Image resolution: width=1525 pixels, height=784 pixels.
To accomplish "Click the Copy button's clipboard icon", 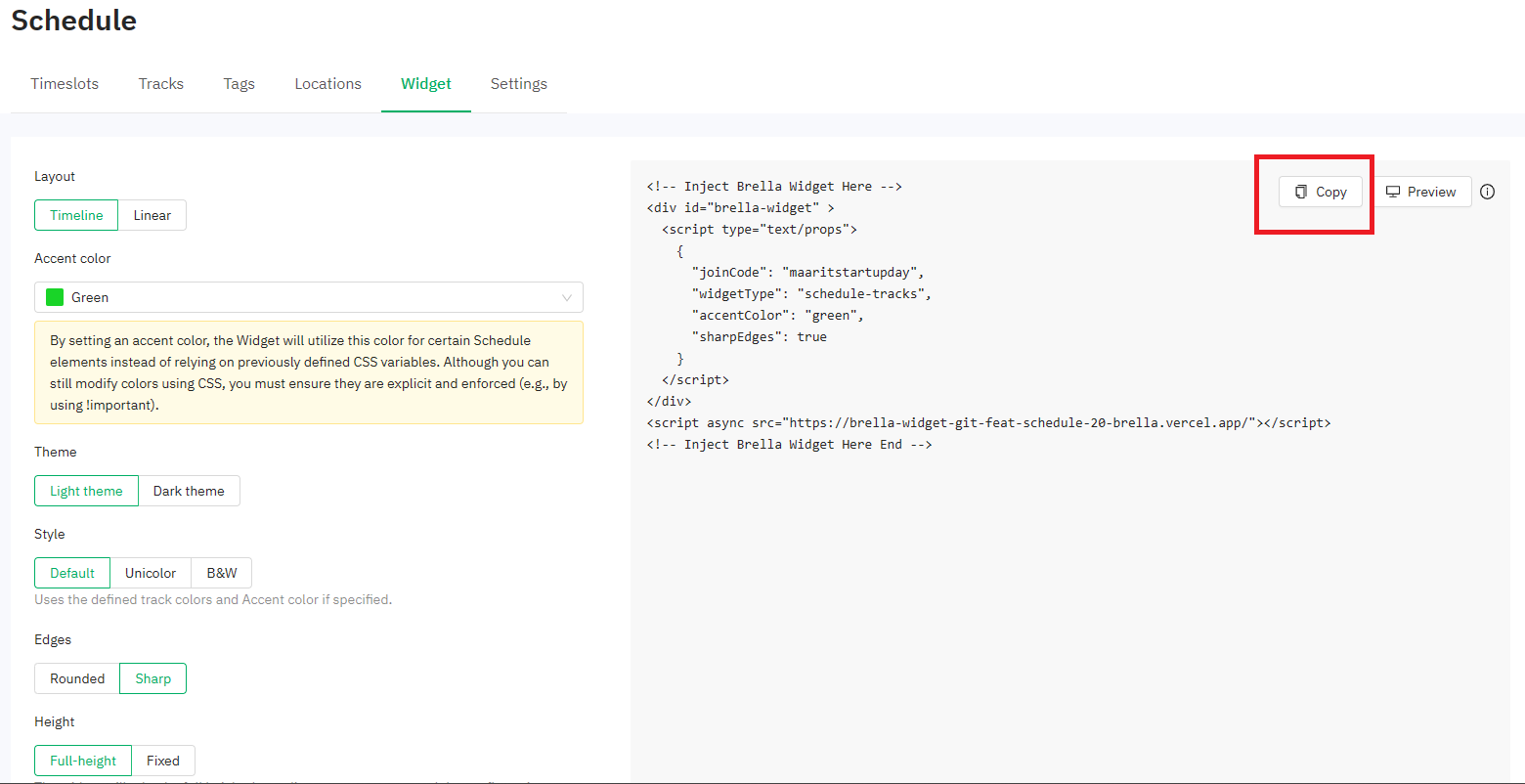I will [1301, 192].
